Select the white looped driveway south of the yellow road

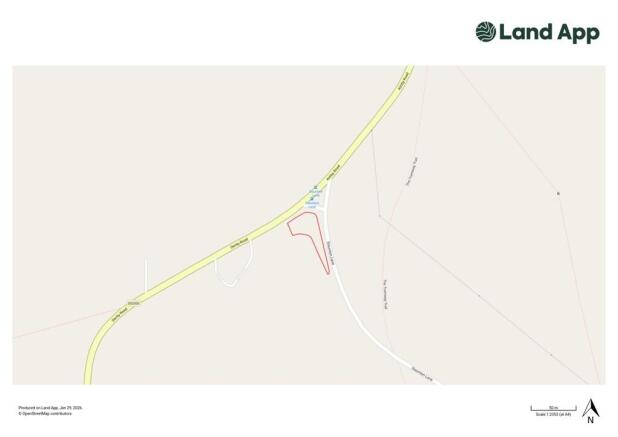tap(234, 263)
